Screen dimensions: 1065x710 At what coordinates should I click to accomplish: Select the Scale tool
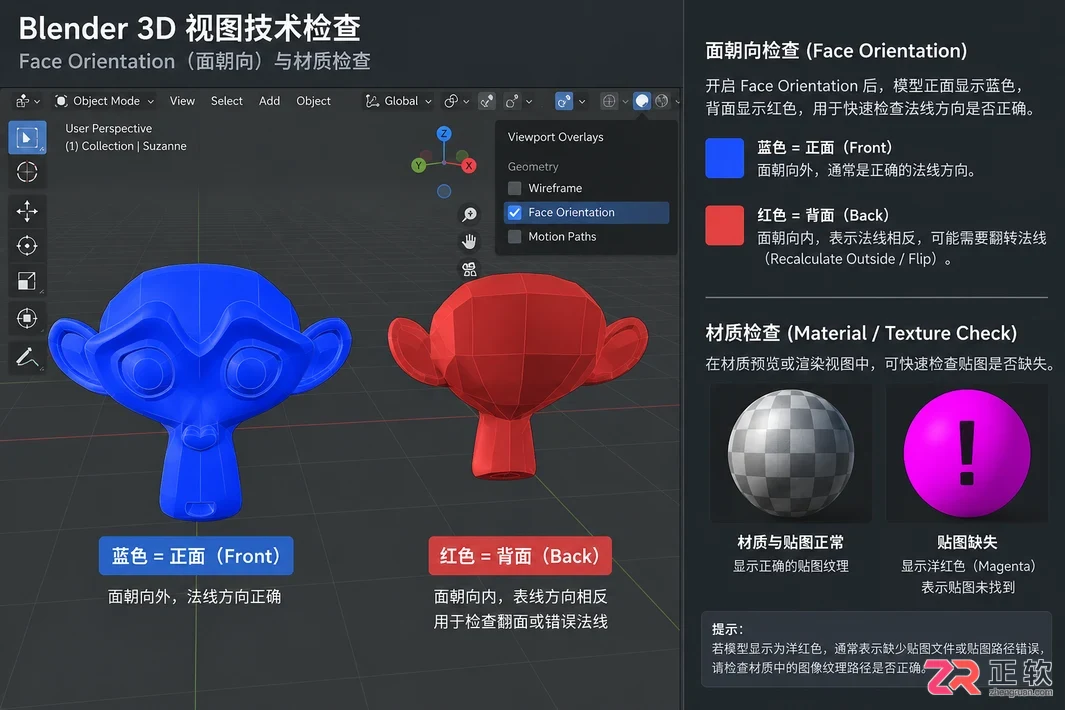(x=27, y=281)
